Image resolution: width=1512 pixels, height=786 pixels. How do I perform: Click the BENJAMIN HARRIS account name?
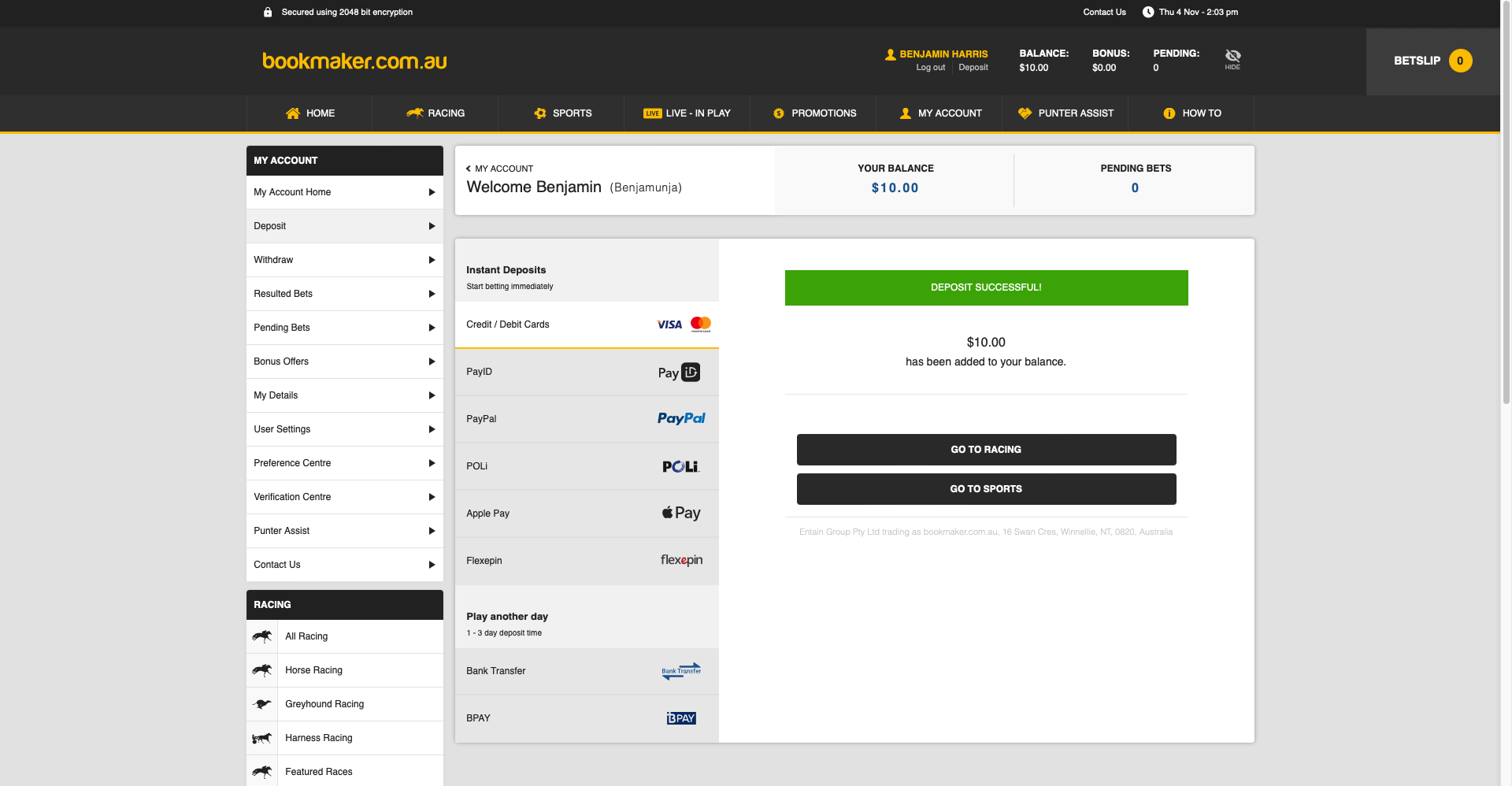[943, 54]
